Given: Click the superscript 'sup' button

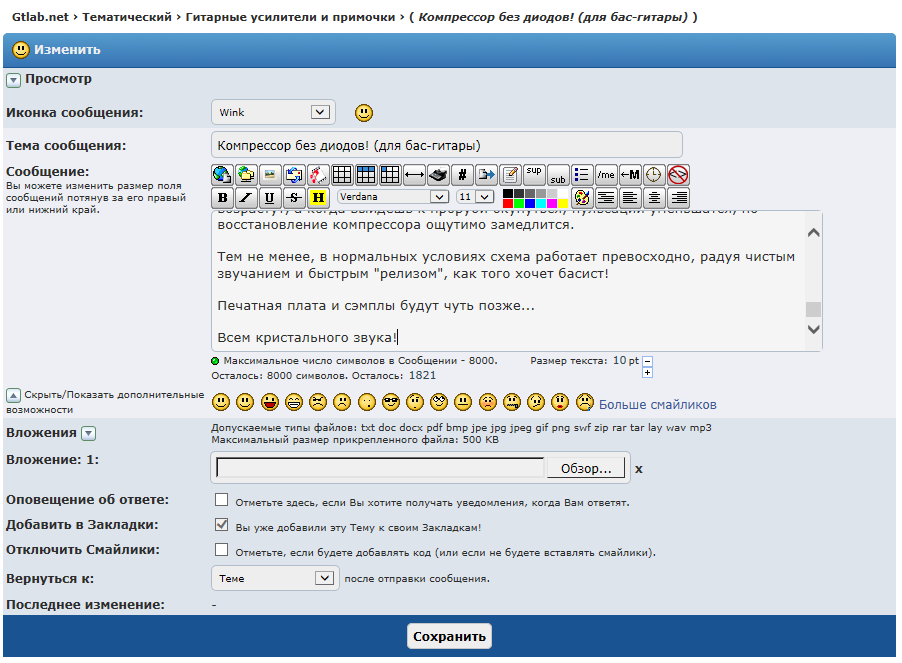Looking at the screenshot, I should point(534,174).
